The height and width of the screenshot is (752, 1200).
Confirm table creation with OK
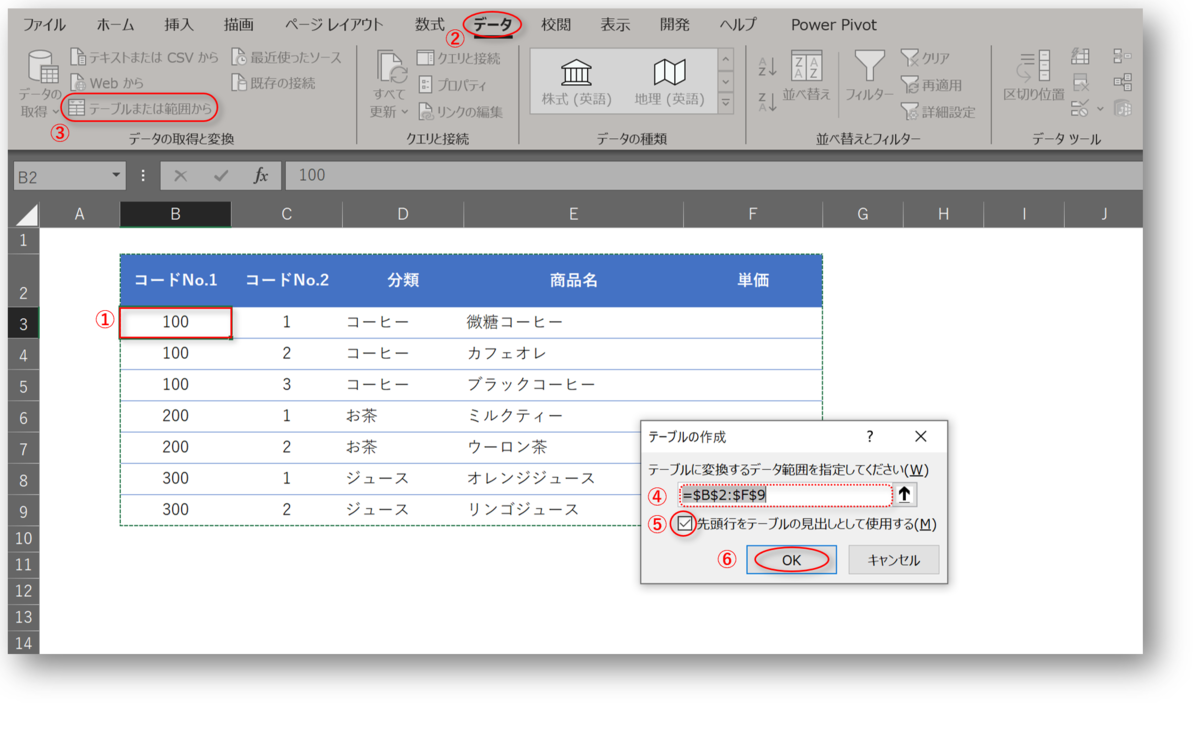pyautogui.click(x=791, y=560)
